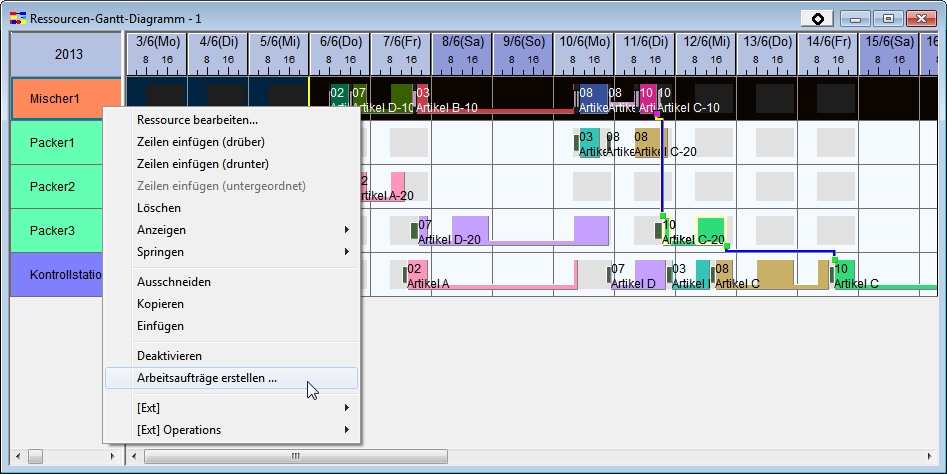Select 'Ressource bearbeiten...' from context menu
The height and width of the screenshot is (474, 947).
[197, 120]
